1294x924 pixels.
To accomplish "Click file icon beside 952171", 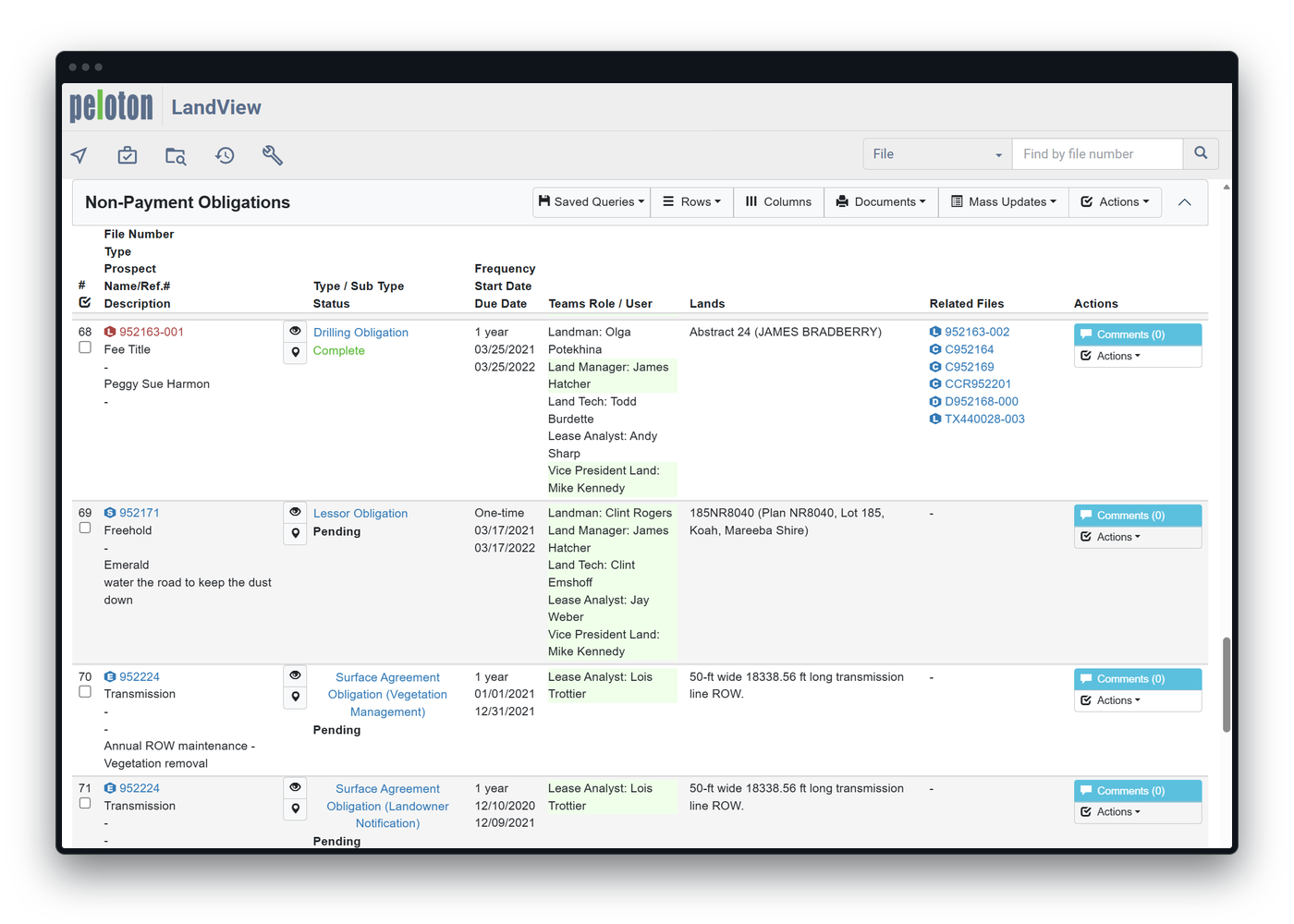I will click(110, 513).
